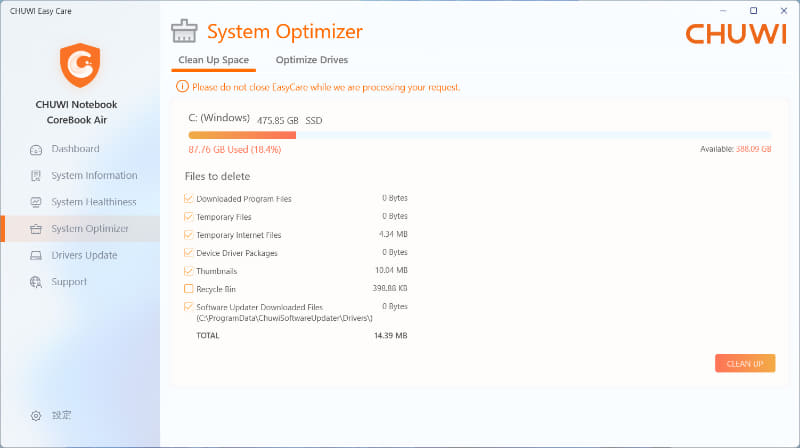
Task: Click the TOTAL '14.39 MB' value
Action: pos(390,335)
